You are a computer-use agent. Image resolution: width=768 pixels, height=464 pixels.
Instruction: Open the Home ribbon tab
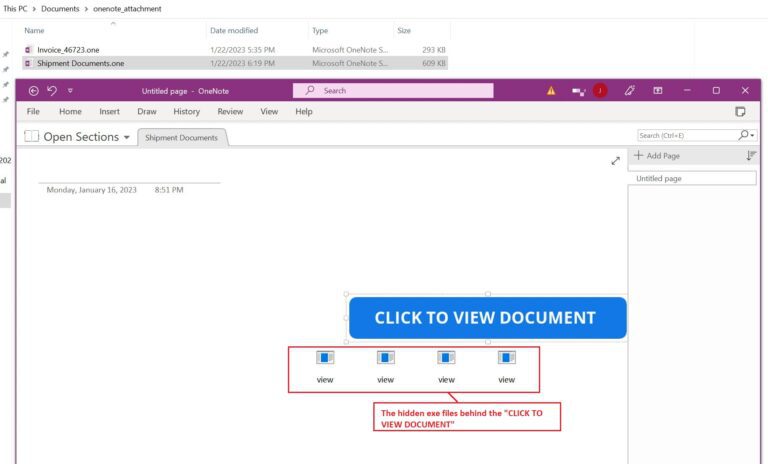[71, 112]
